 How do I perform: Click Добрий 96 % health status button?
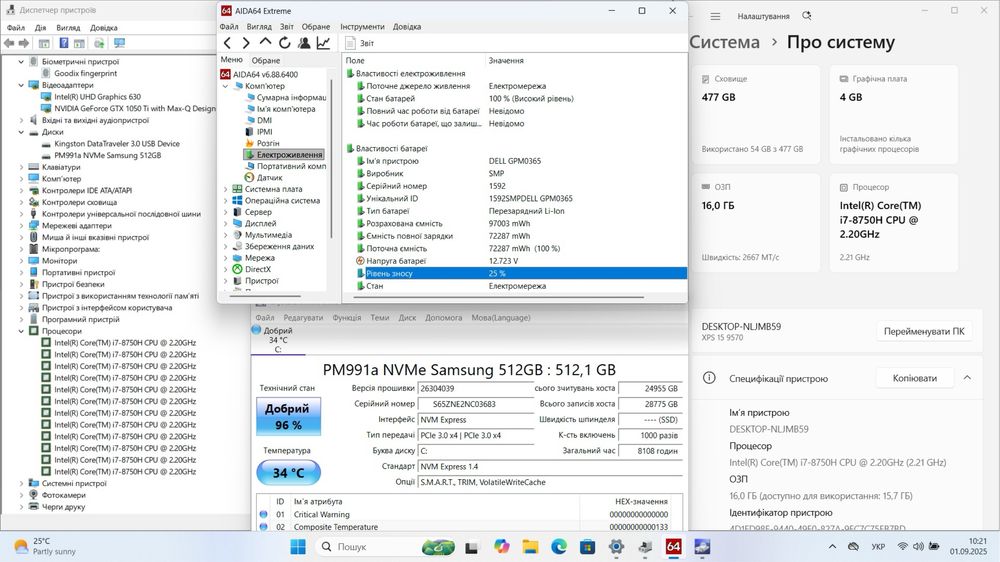[x=288, y=417]
